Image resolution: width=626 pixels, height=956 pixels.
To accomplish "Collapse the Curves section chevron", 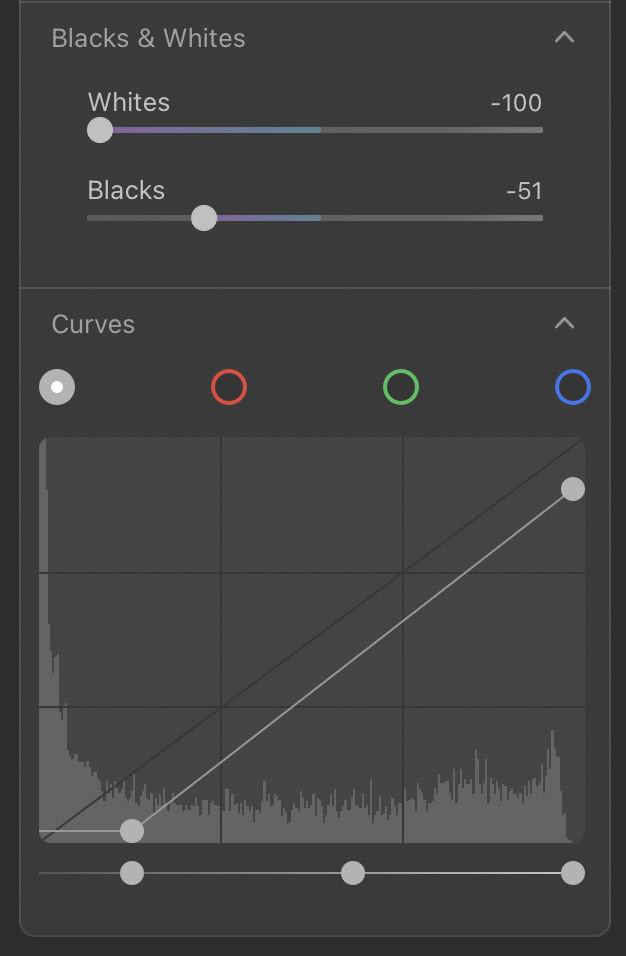I will 564,323.
